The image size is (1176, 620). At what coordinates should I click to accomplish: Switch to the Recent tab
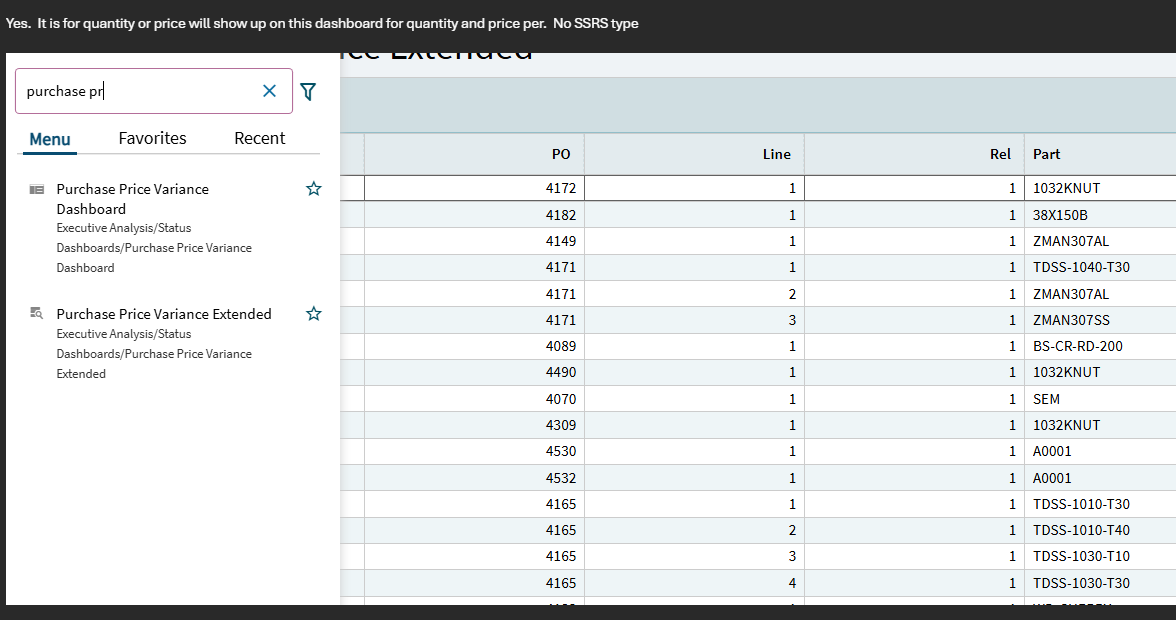pyautogui.click(x=260, y=138)
